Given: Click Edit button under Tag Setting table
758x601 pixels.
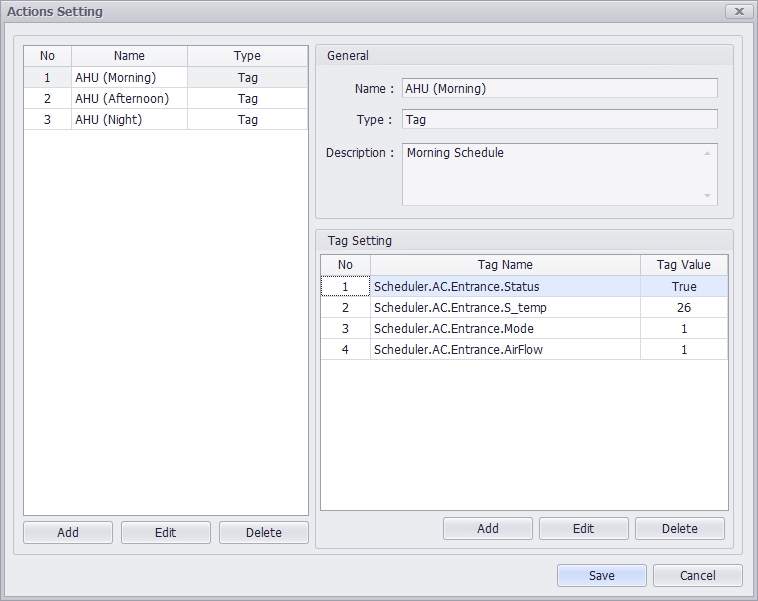Looking at the screenshot, I should (584, 529).
